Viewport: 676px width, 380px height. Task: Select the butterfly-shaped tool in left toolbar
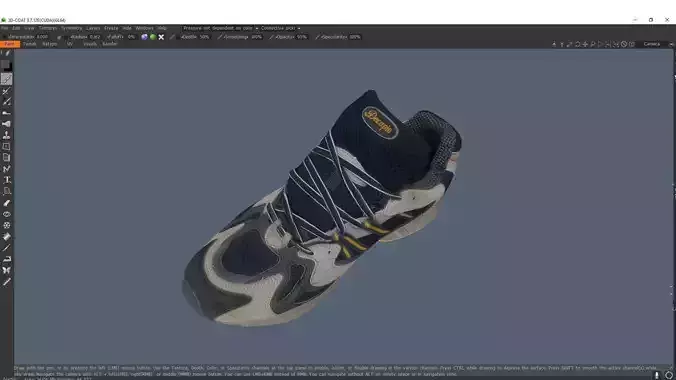click(6, 270)
